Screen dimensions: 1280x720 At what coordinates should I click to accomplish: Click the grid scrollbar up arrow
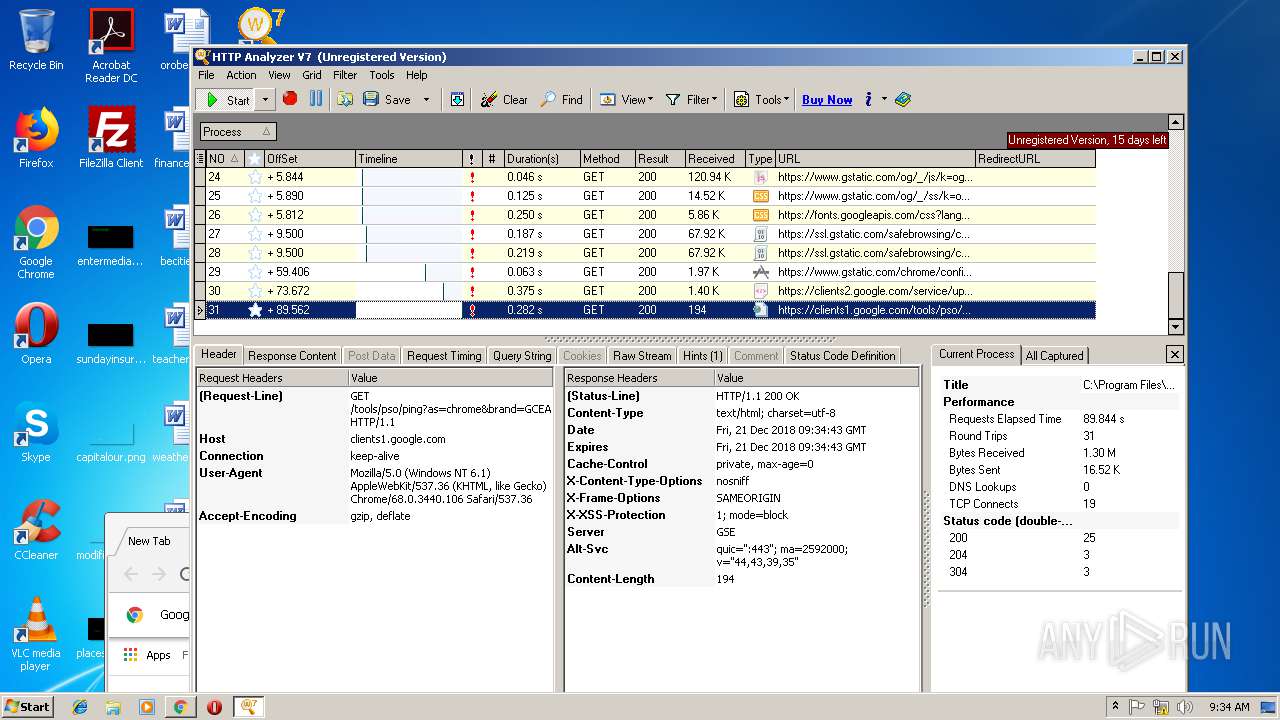[1176, 122]
